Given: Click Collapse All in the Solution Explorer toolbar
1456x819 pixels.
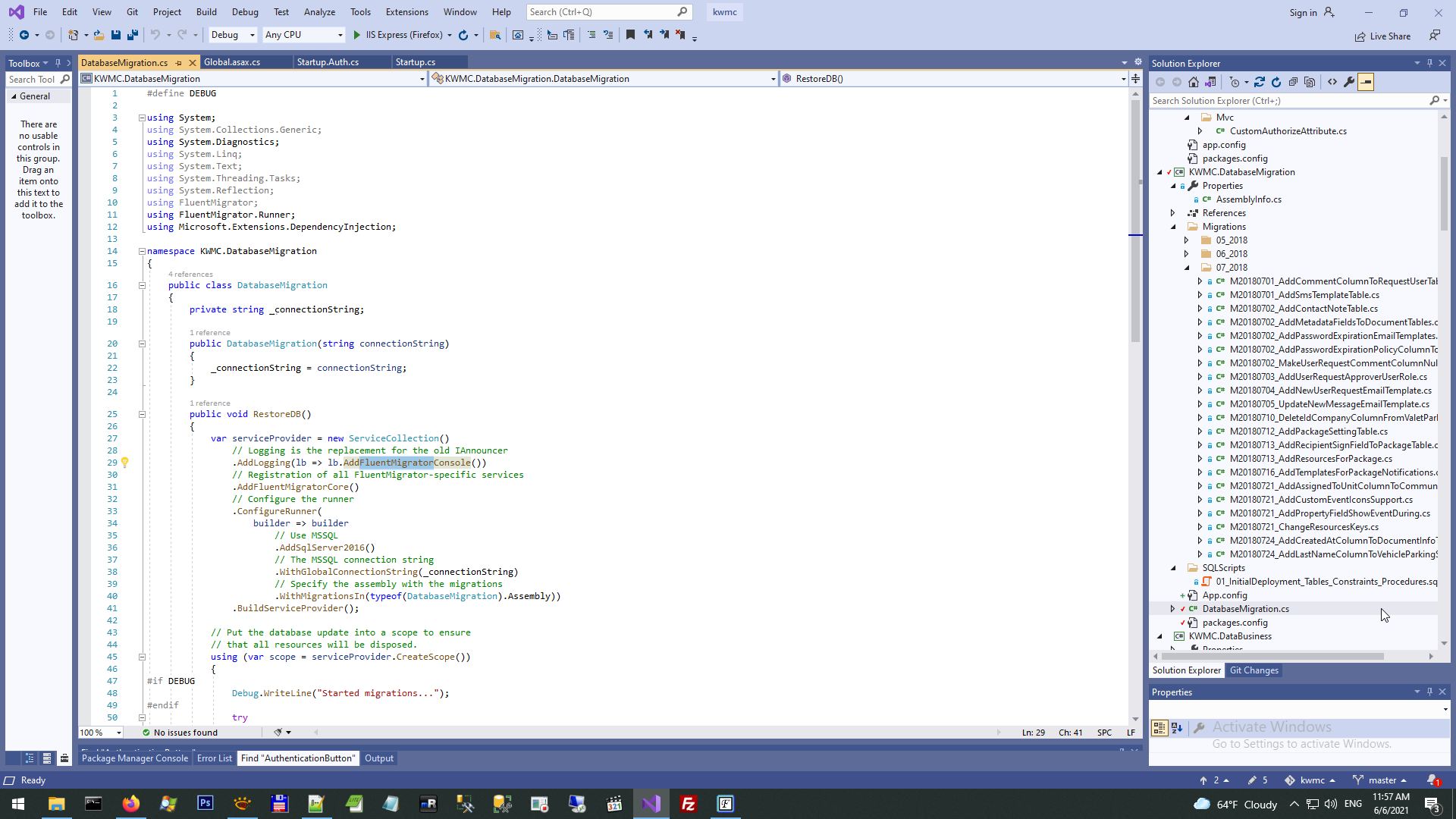Looking at the screenshot, I should (1293, 82).
